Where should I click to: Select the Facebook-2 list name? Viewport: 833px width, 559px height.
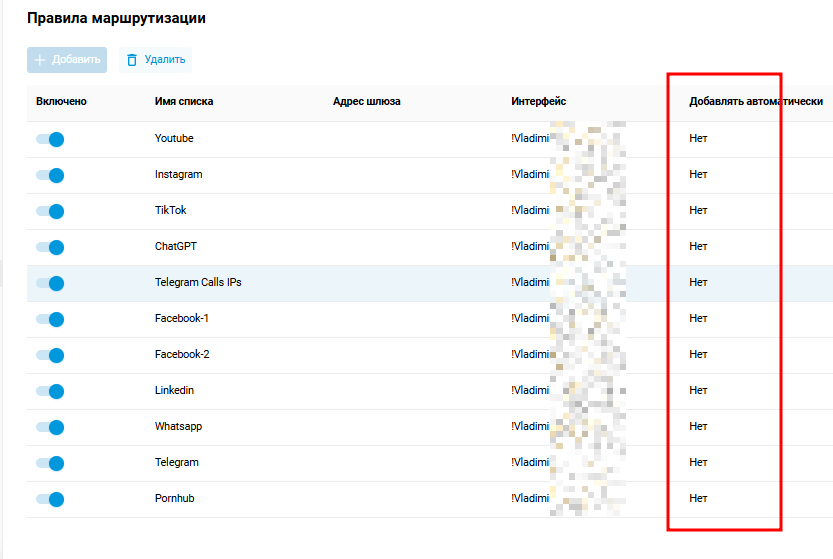click(x=182, y=355)
